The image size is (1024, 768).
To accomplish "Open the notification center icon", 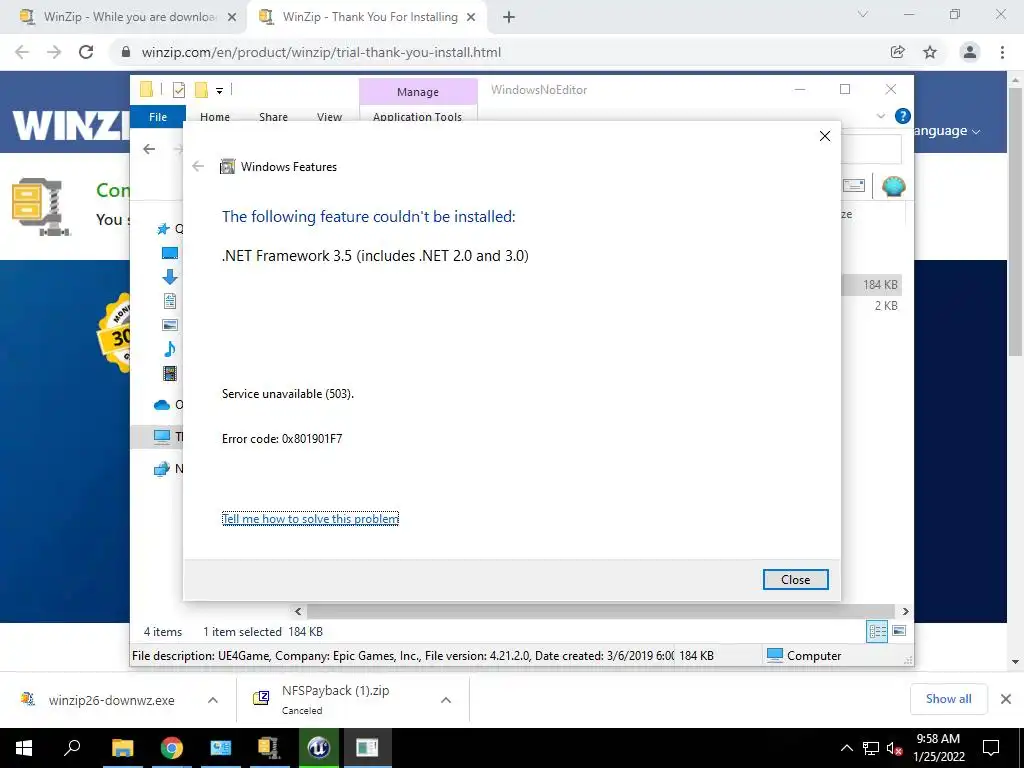I will tap(991, 748).
